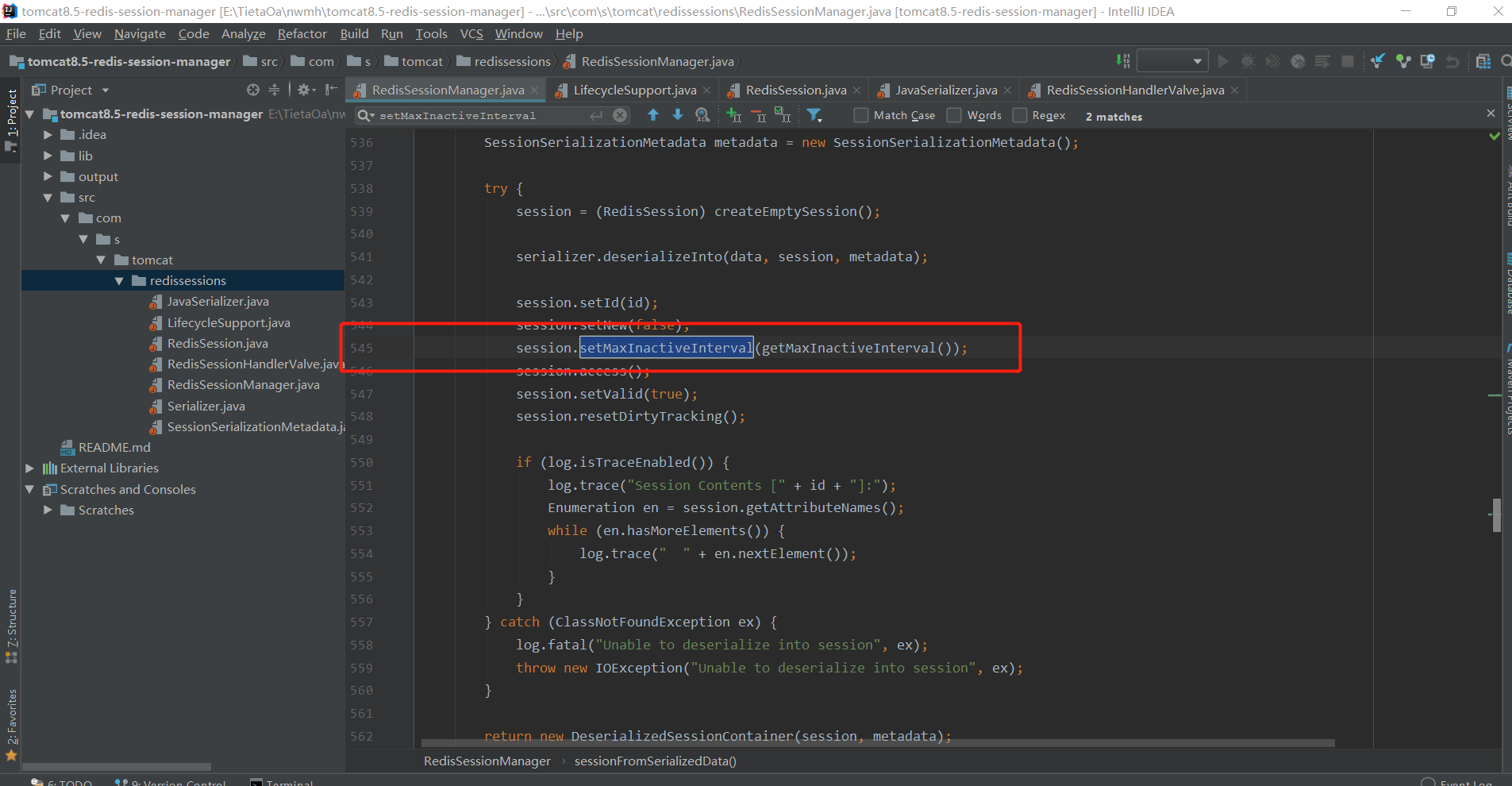Open the VCS menu
This screenshot has width=1512, height=786.
pos(471,33)
